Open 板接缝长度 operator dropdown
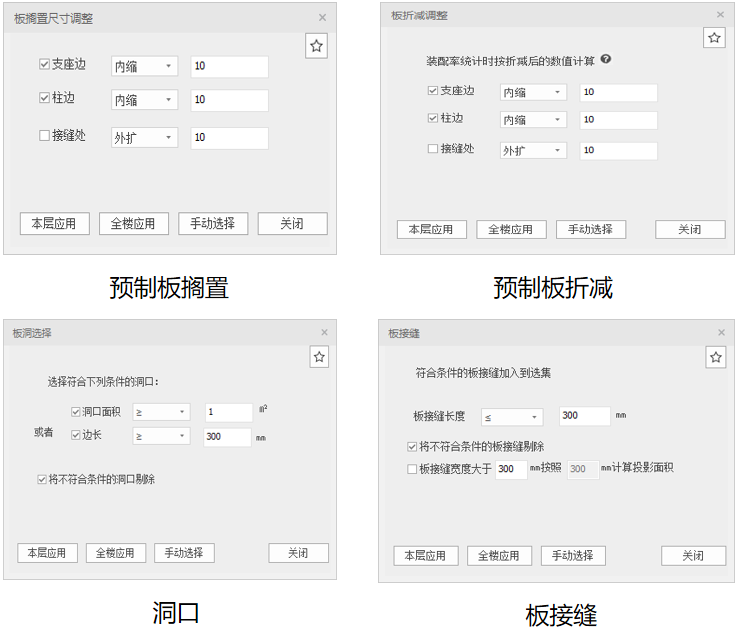This screenshot has height=638, width=737. click(x=512, y=417)
